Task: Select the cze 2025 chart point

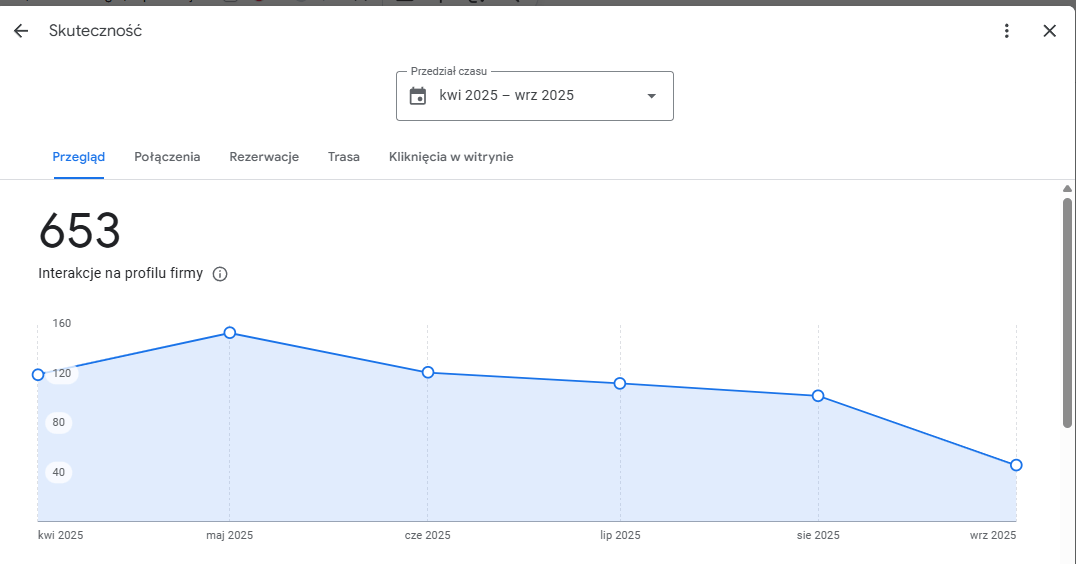Action: pyautogui.click(x=428, y=372)
